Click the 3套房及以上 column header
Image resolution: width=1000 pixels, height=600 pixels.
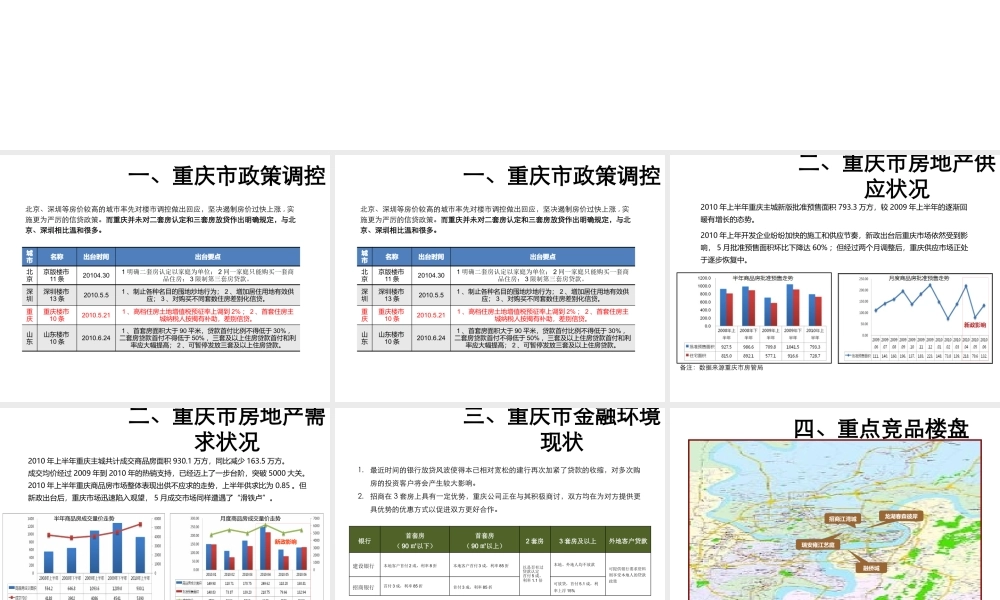click(577, 540)
